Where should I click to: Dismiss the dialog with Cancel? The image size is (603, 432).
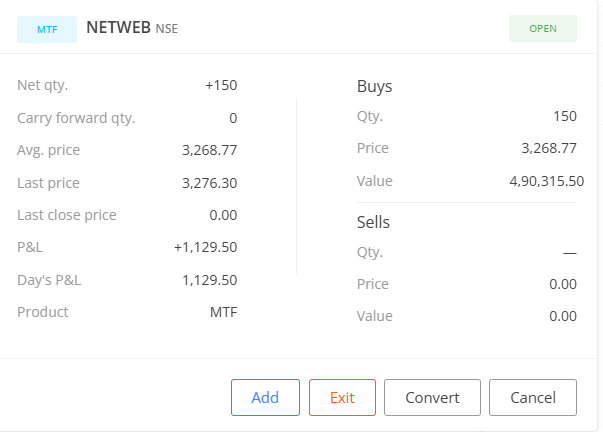[x=532, y=397]
